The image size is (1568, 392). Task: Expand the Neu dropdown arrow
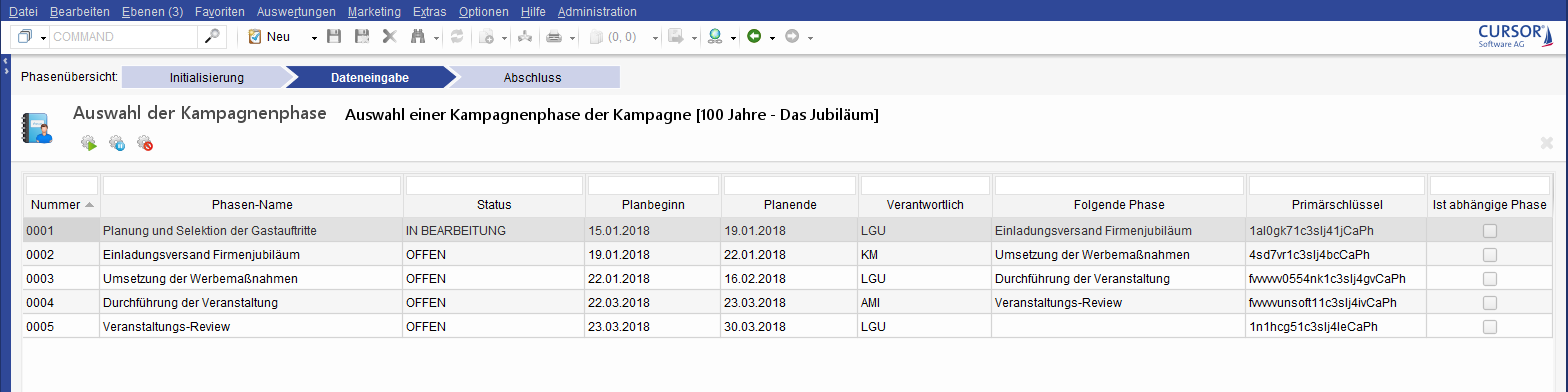pyautogui.click(x=314, y=38)
